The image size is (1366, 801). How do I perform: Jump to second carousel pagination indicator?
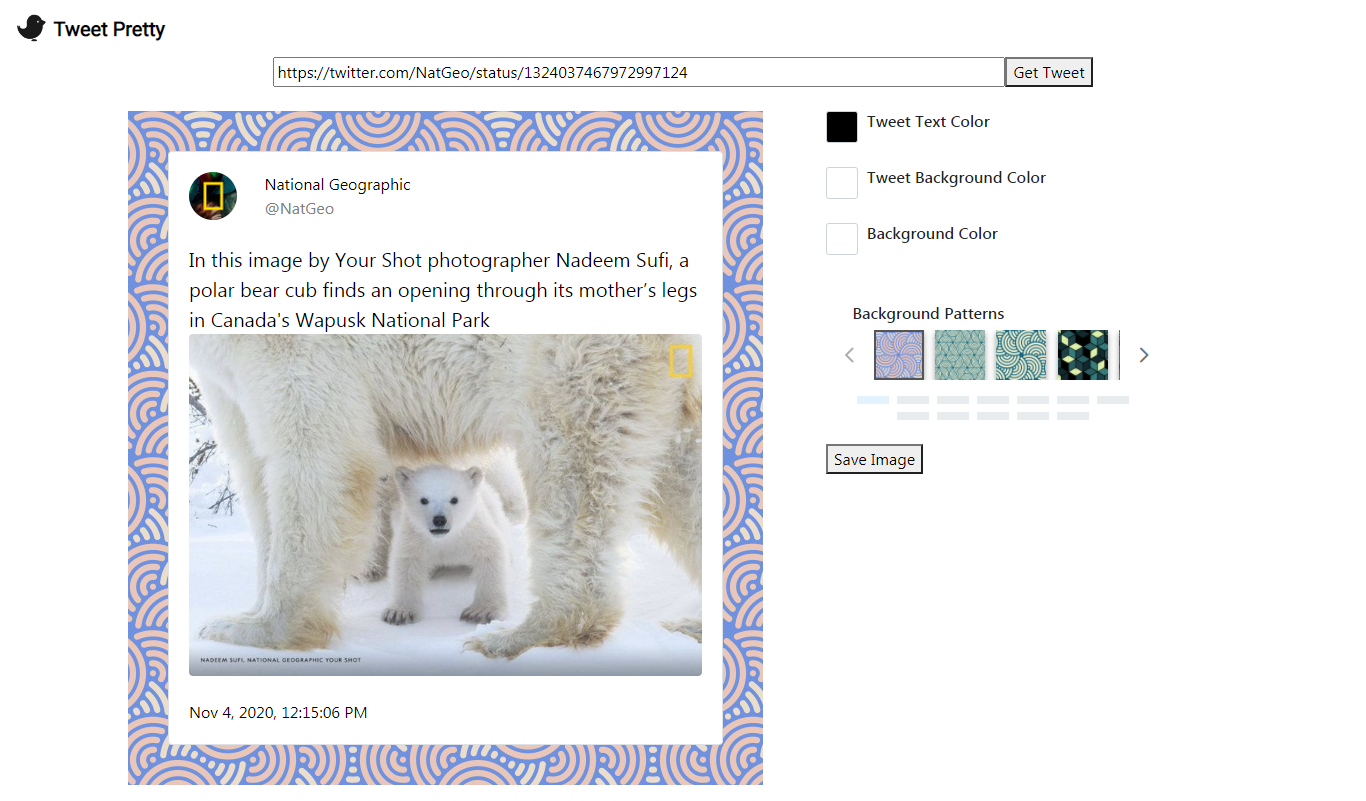[913, 400]
